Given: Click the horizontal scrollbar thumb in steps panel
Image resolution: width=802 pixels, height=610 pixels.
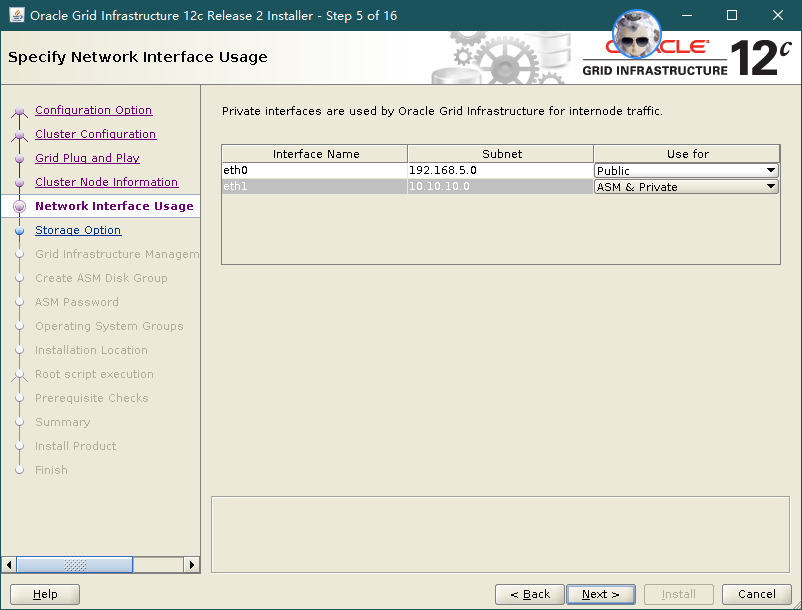Looking at the screenshot, I should 75,565.
